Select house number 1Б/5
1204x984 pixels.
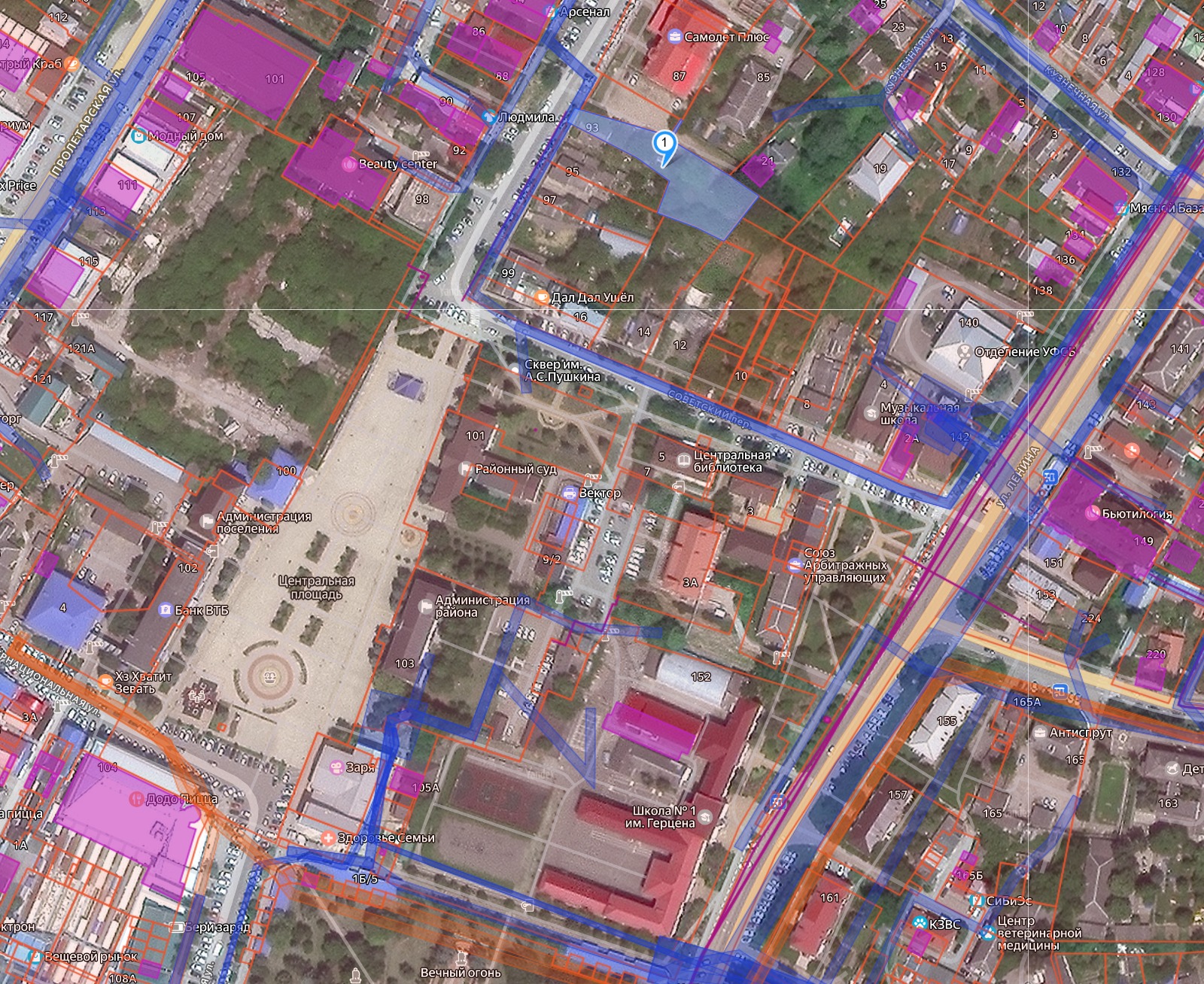[x=365, y=879]
